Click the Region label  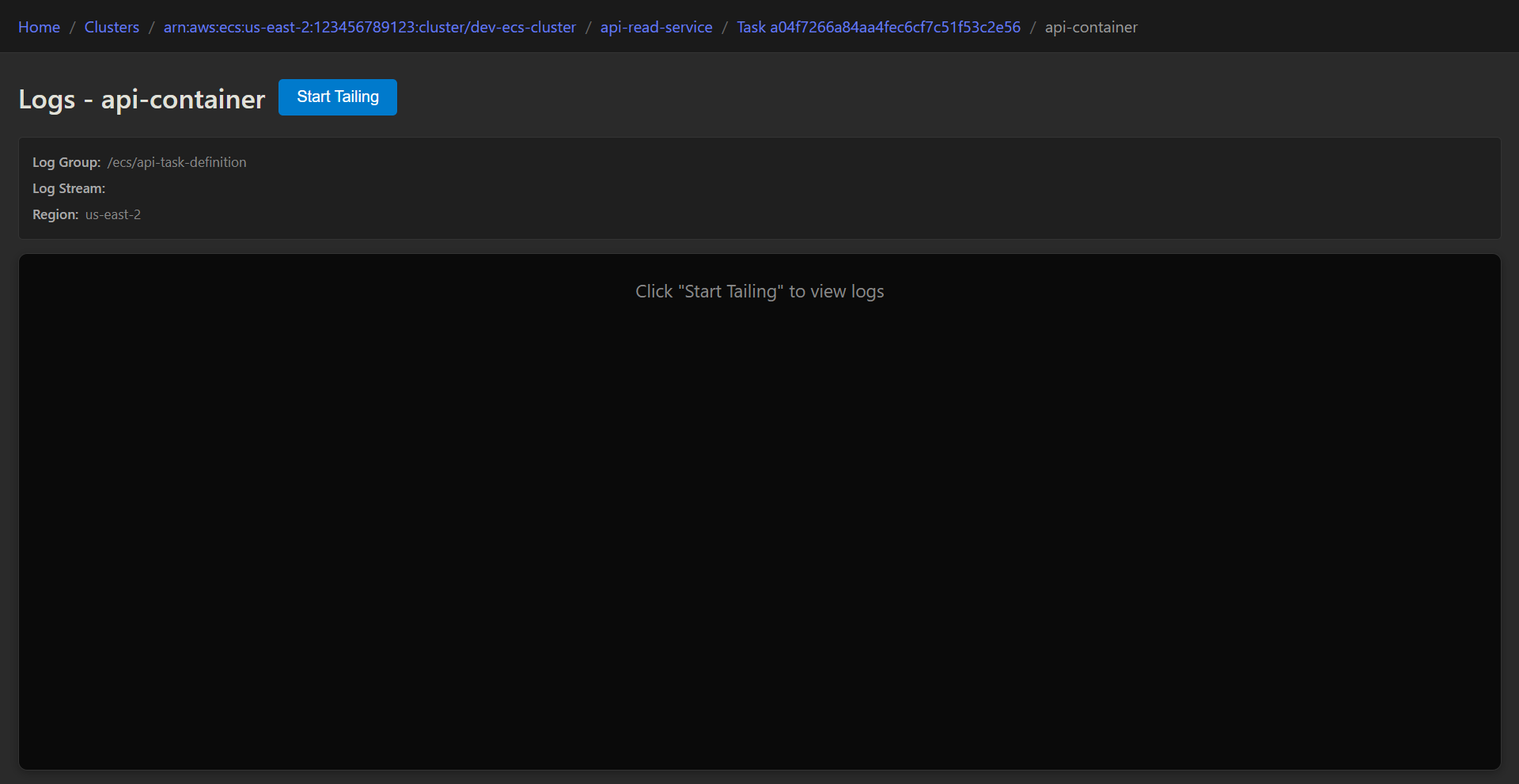[55, 214]
